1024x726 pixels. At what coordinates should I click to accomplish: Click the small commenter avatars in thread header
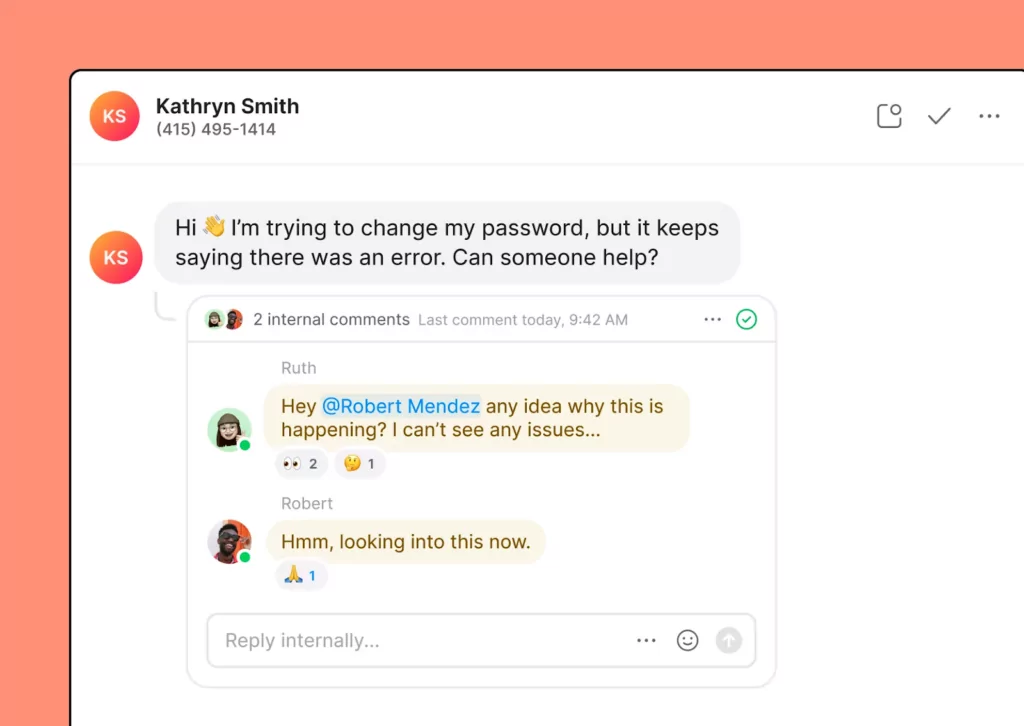coord(224,319)
